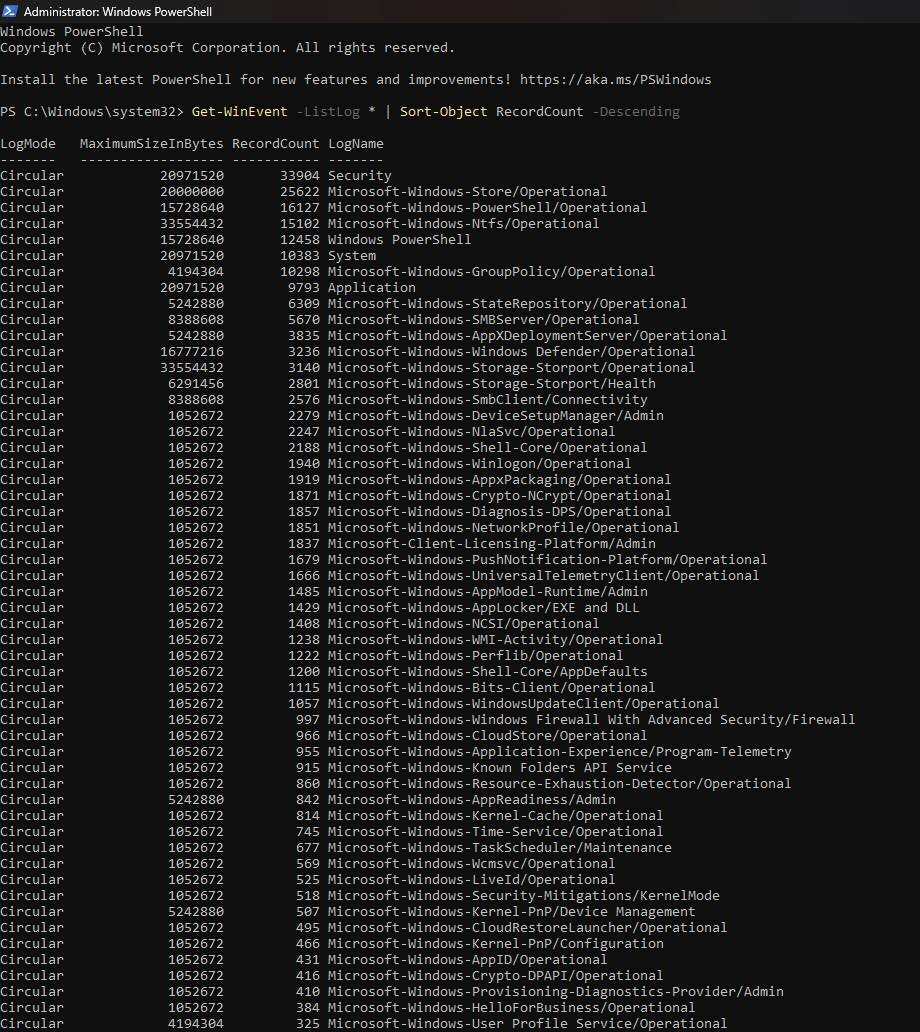Viewport: 920px width, 1032px height.
Task: Click 'Microsoft-Windows-SMBServer/Operational' entry
Action: (x=483, y=320)
